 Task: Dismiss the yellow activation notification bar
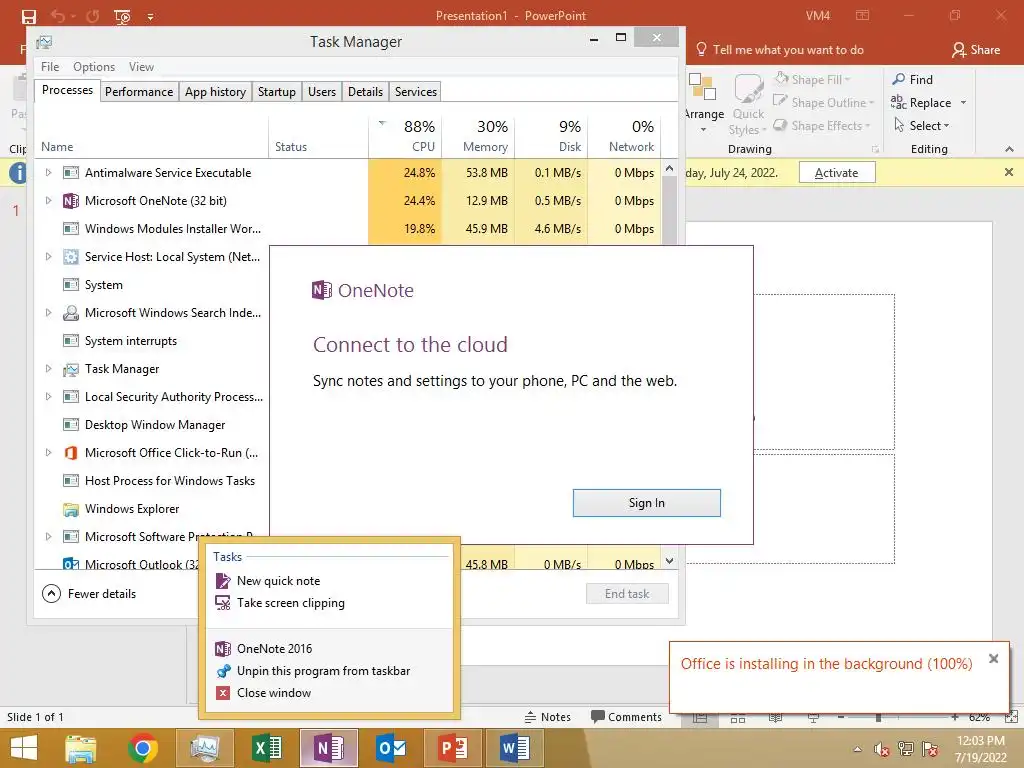(1008, 172)
